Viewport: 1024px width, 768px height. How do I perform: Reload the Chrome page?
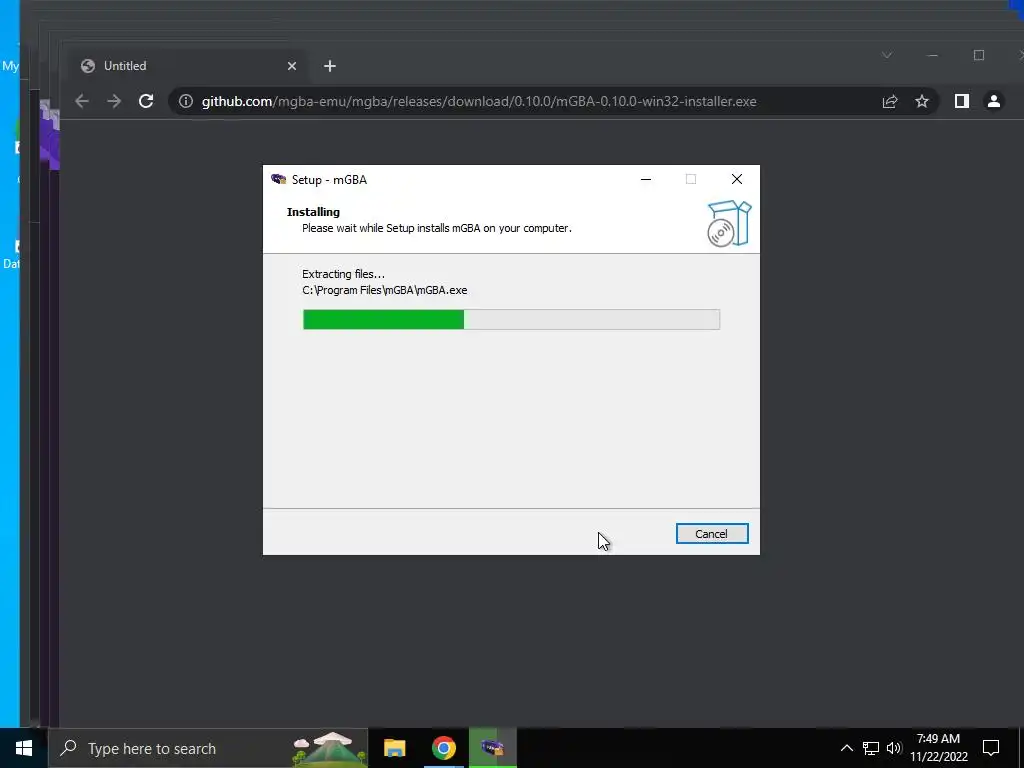point(146,101)
